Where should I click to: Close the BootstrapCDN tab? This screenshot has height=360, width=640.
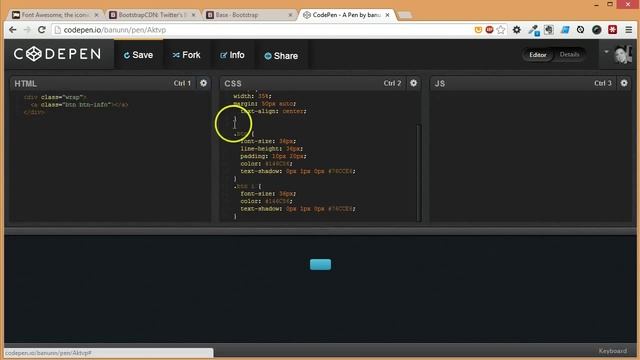[x=193, y=15]
